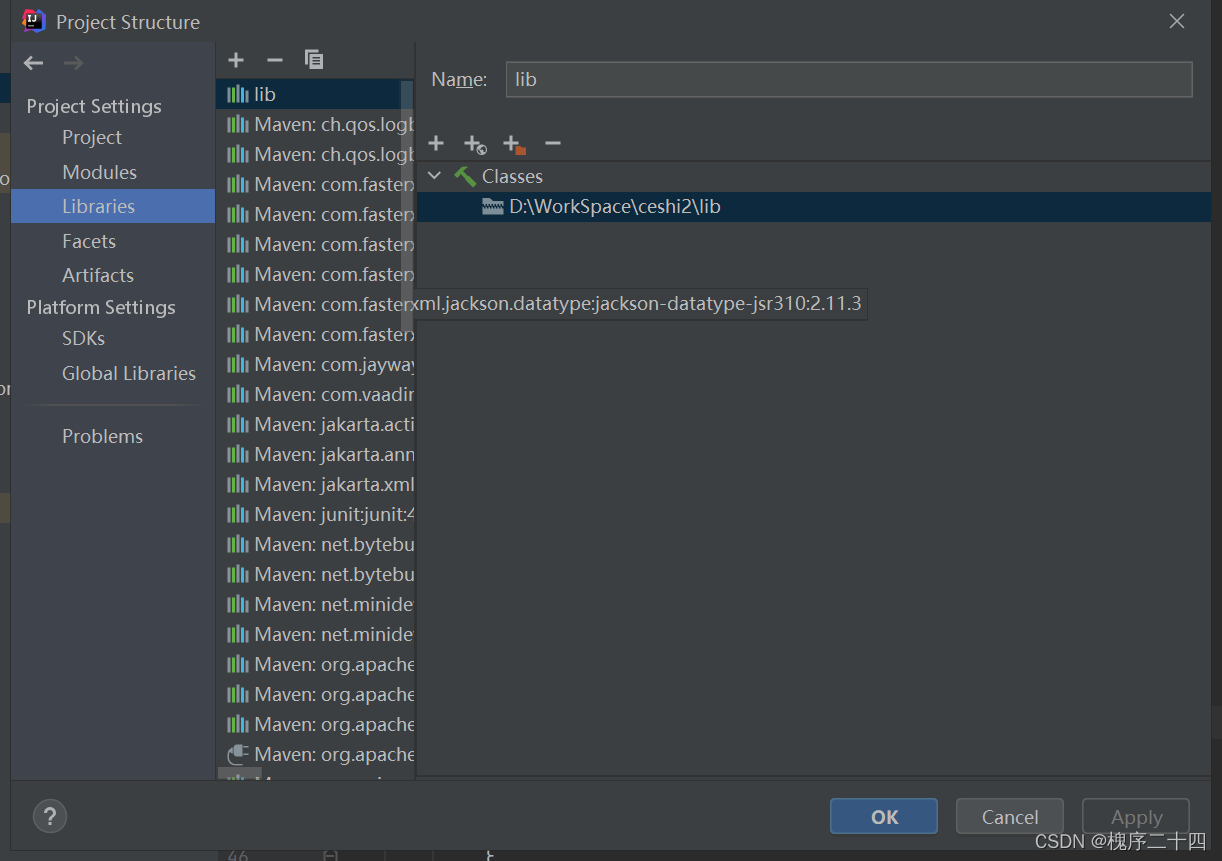Click the Platform Settings section heading
The image size is (1222, 861).
(x=101, y=307)
